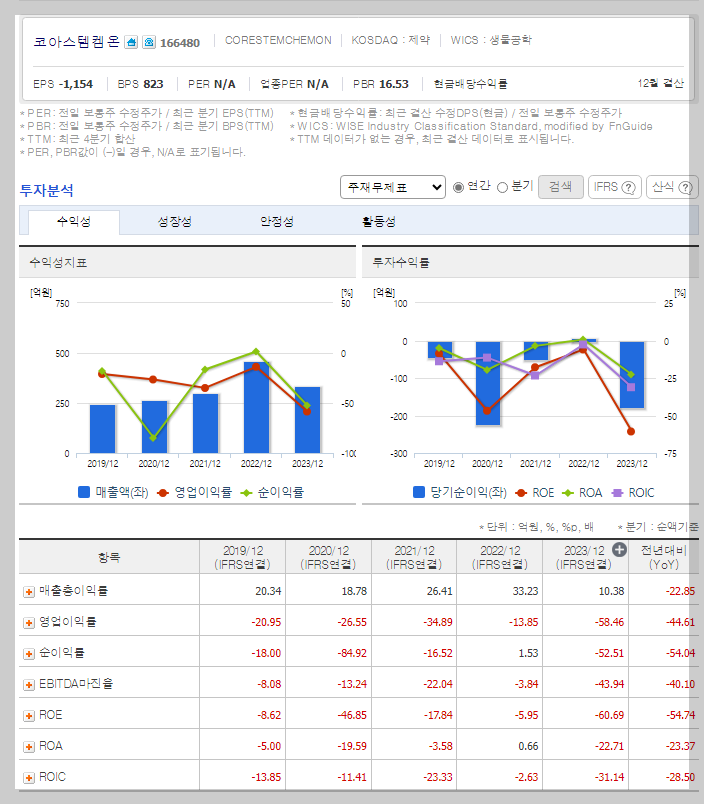Expand the 매출총이익률 row
This screenshot has height=804, width=704.
tap(29, 592)
